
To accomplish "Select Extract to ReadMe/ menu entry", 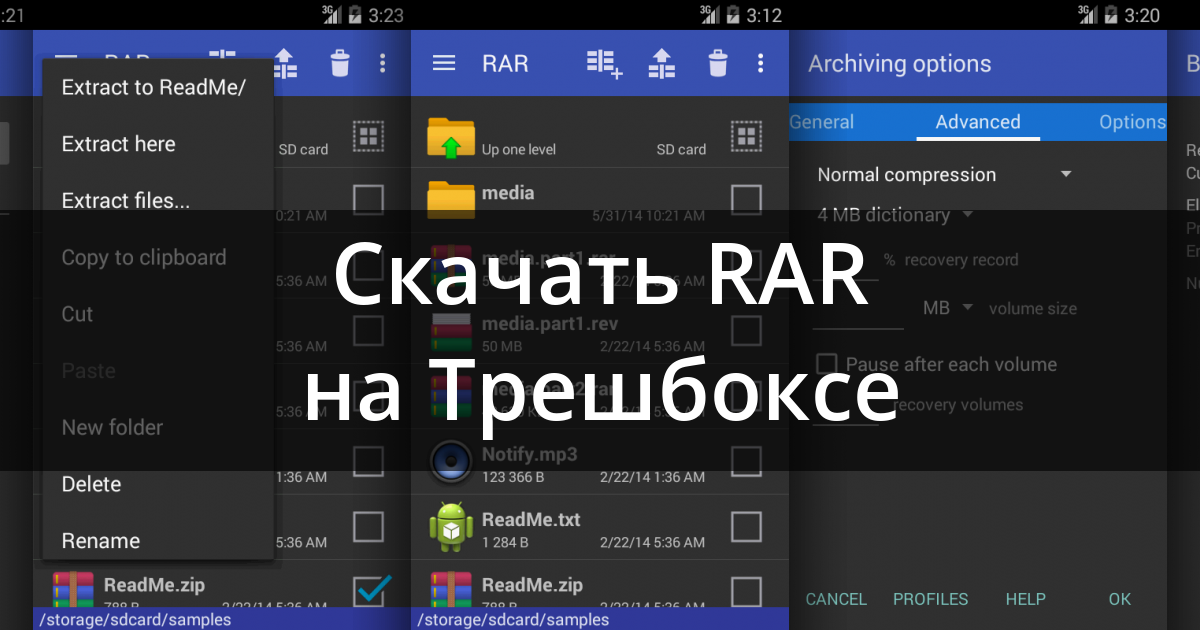I will point(153,87).
